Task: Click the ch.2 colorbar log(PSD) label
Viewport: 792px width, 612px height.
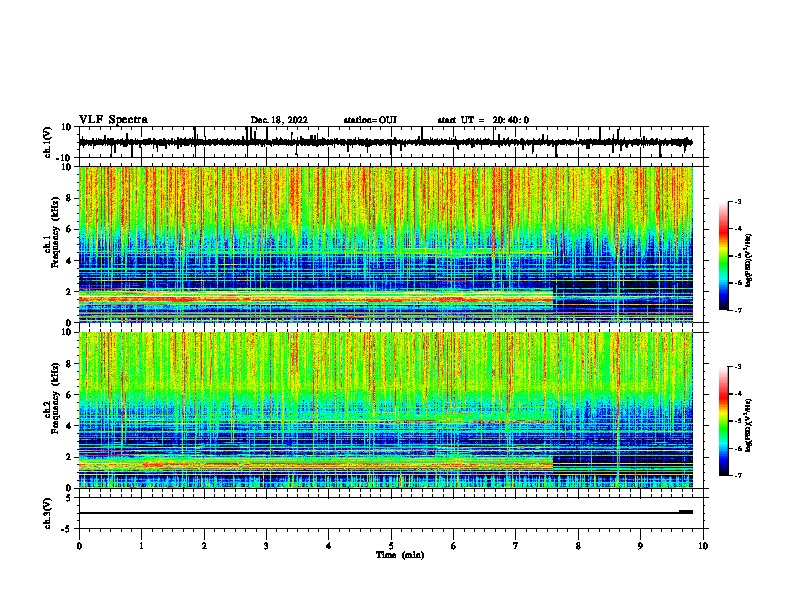Action: [749, 425]
